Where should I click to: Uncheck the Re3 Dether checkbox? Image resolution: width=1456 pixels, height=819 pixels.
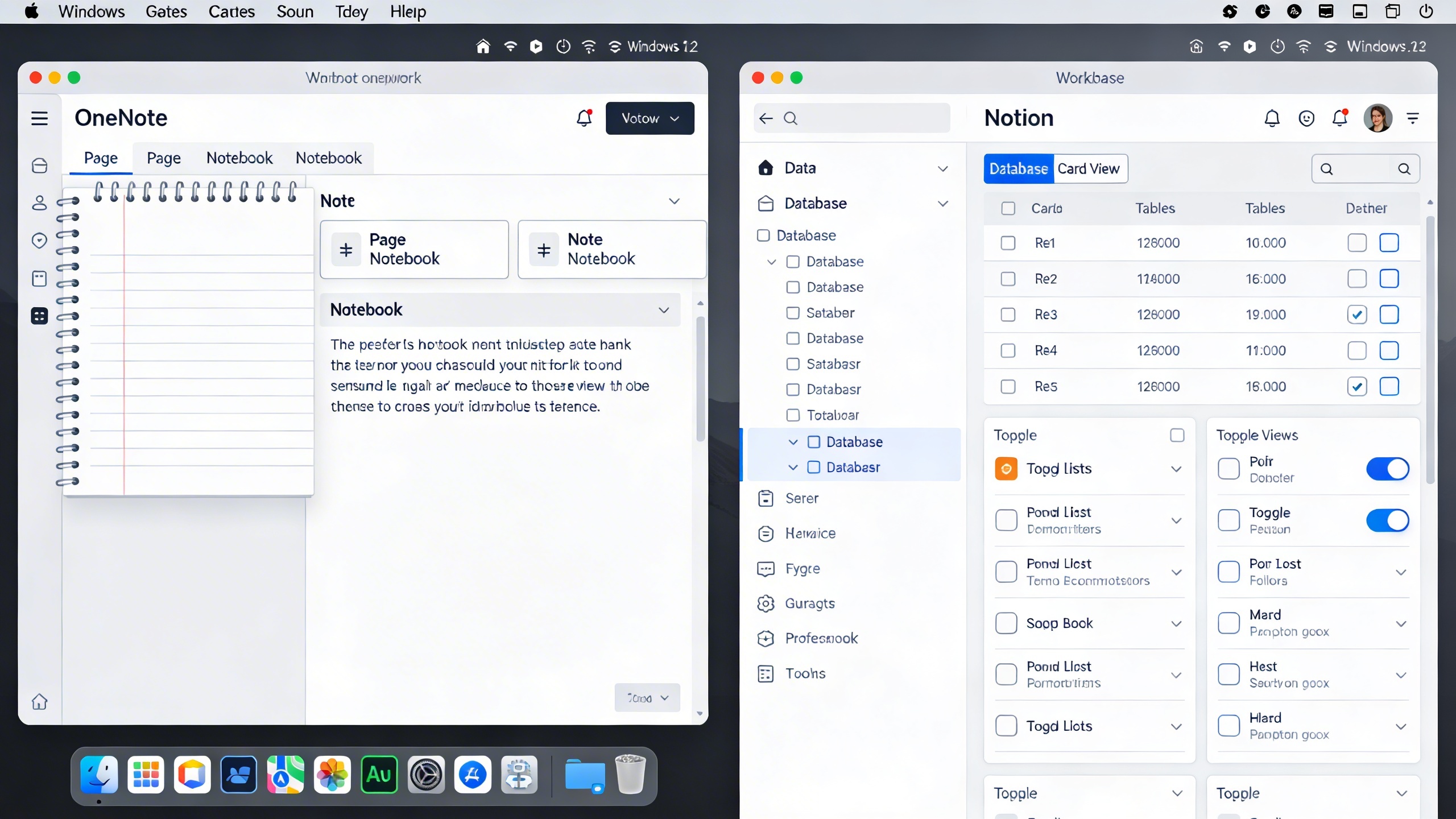pyautogui.click(x=1357, y=315)
